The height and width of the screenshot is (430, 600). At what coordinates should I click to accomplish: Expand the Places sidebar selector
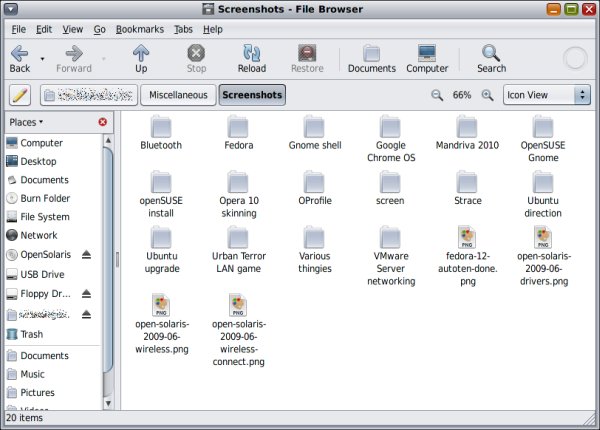tap(27, 122)
